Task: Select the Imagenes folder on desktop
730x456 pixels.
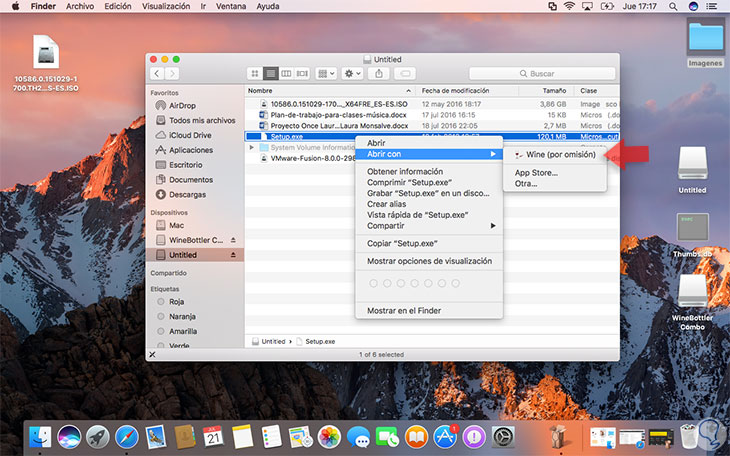Action: [x=706, y=43]
